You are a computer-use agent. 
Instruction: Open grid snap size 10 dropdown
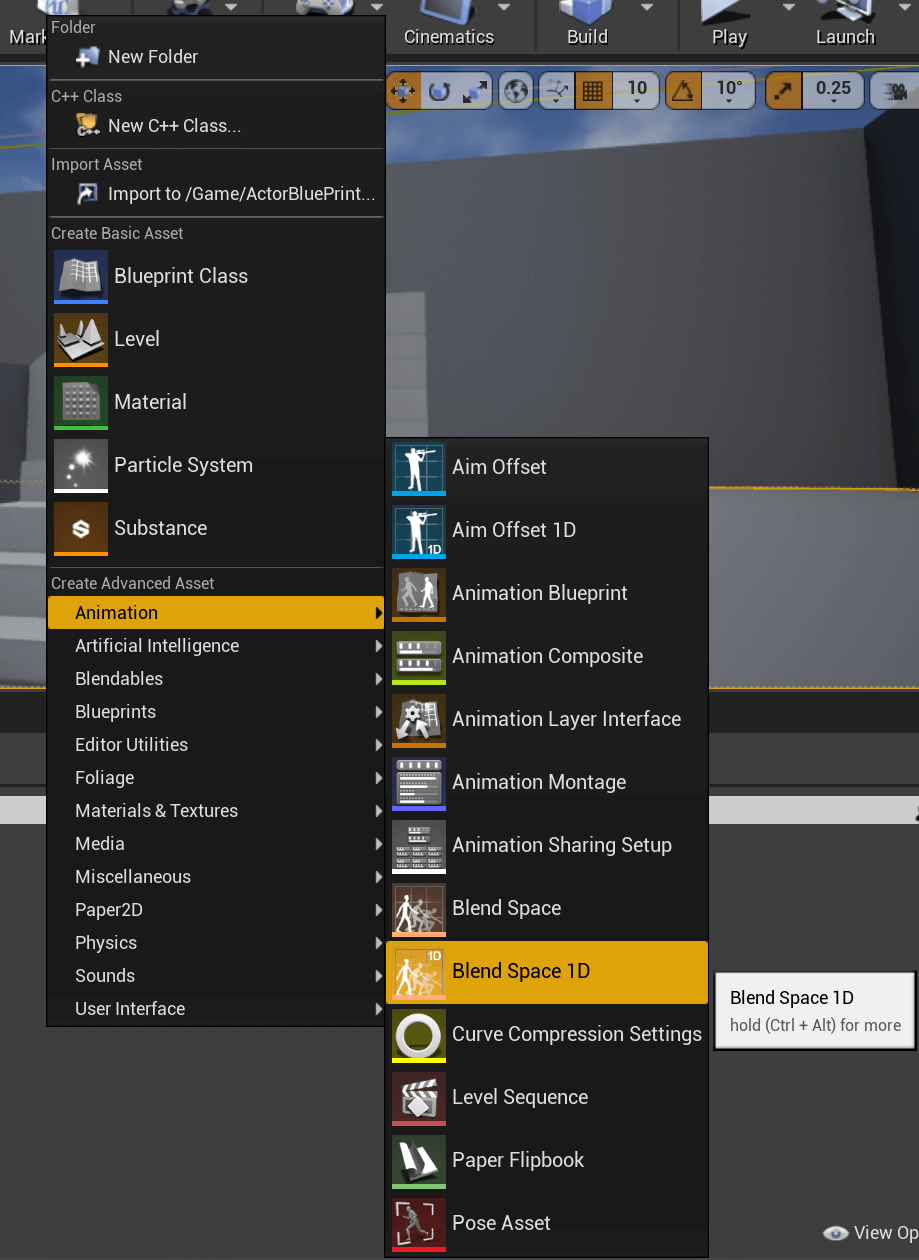[638, 91]
